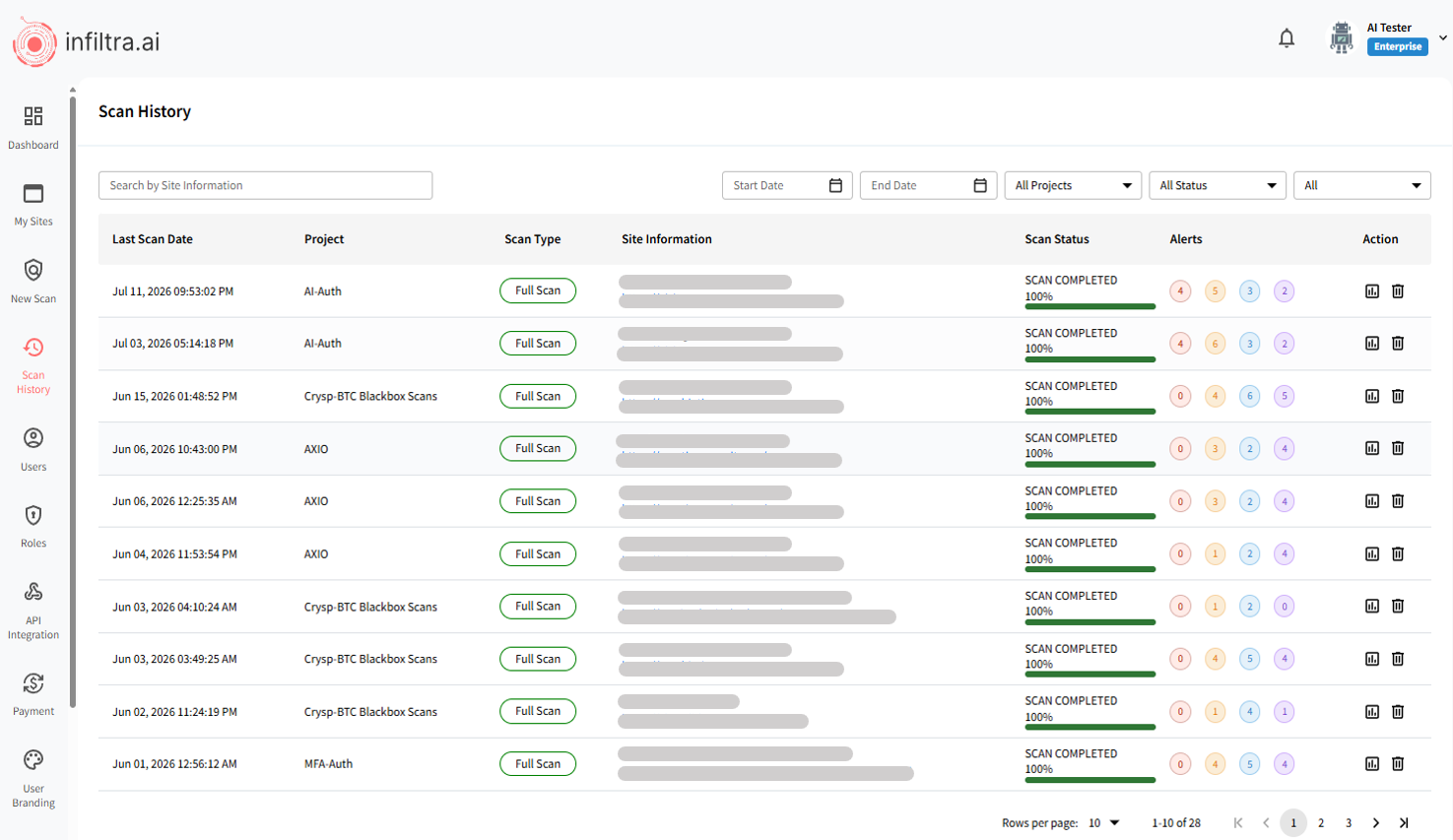Jump to last page of results
Viewport: 1453px width, 840px height.
point(1404,823)
